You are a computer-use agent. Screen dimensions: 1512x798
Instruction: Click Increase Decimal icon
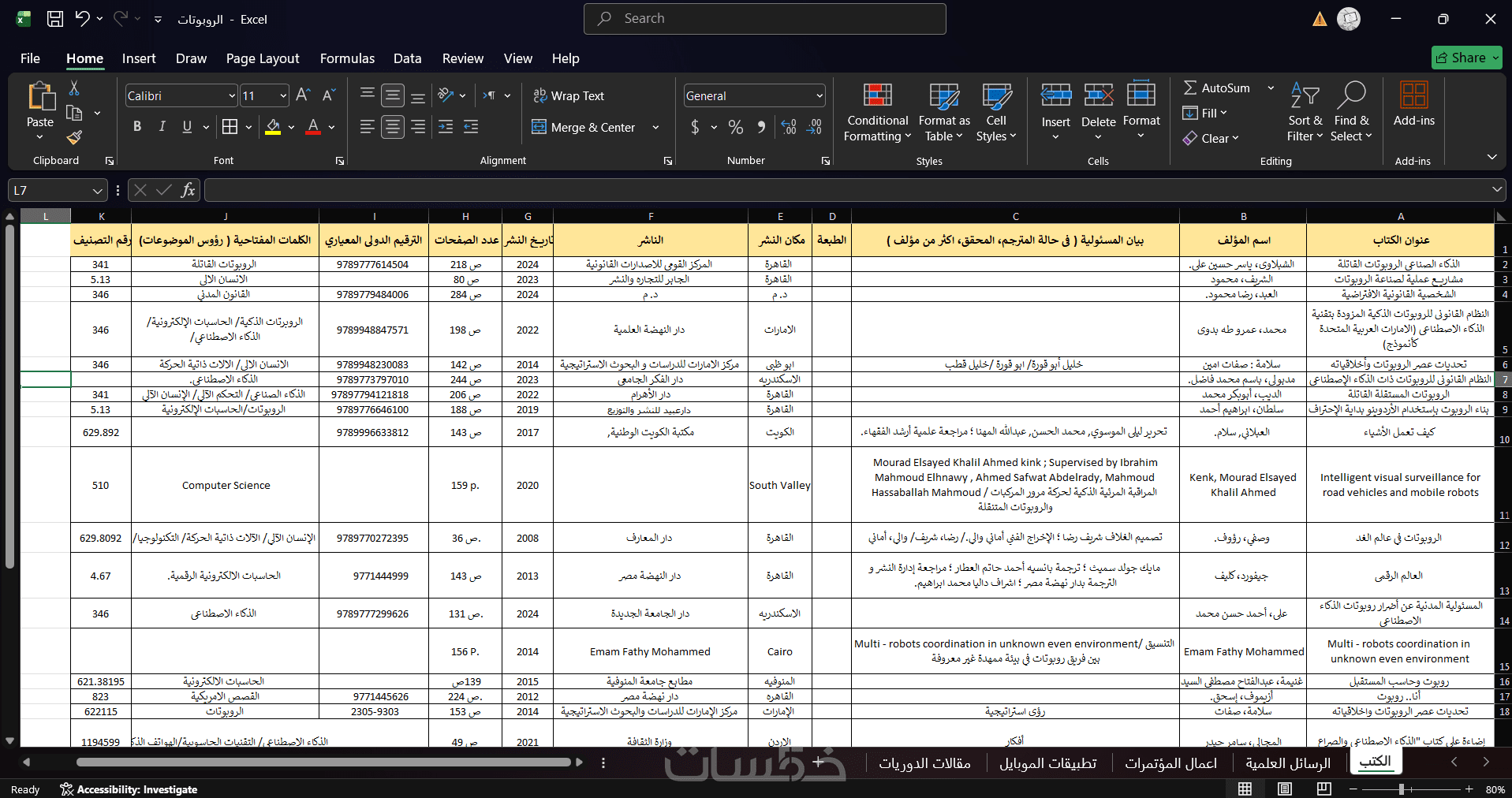tap(789, 127)
